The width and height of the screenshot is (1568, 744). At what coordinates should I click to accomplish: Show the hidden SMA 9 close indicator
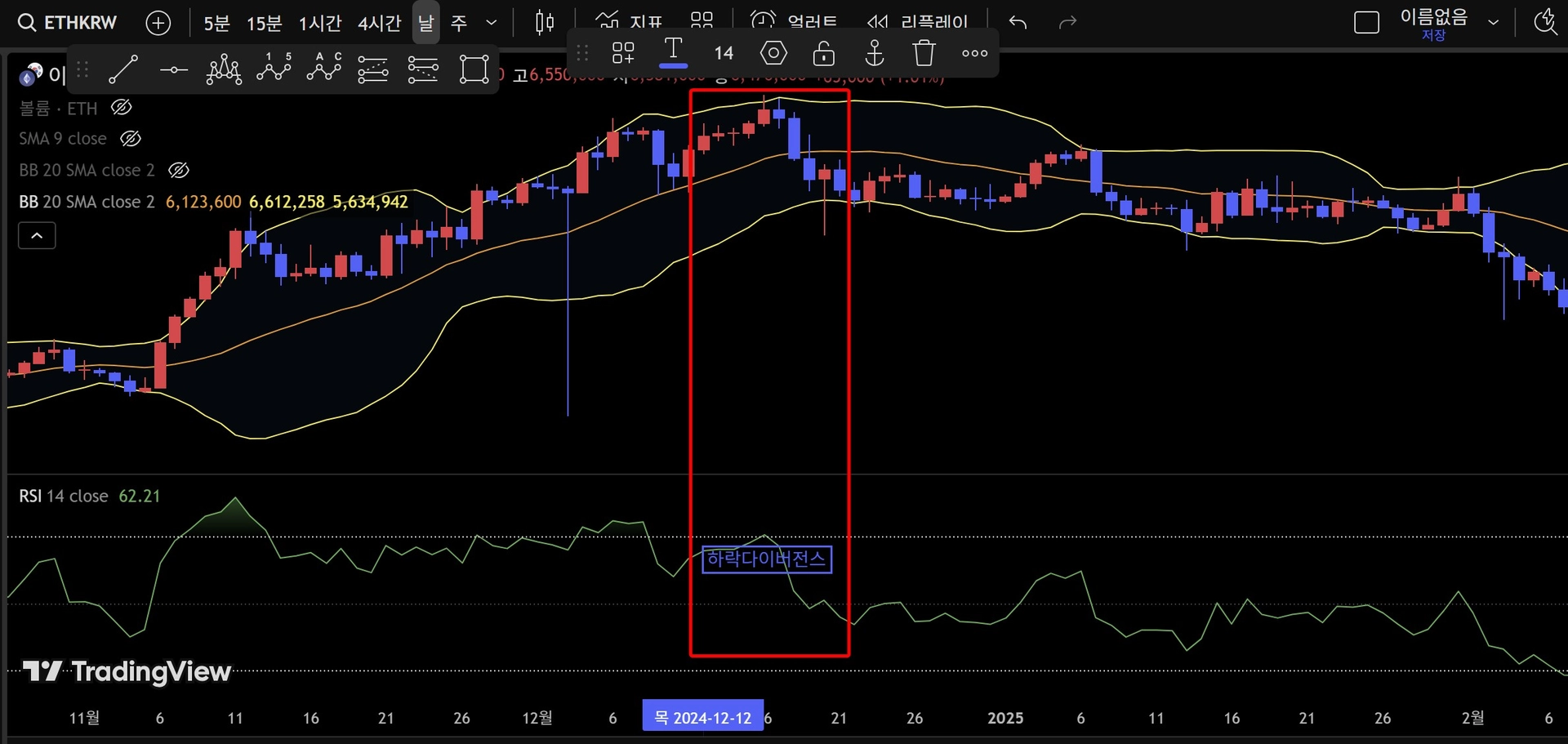(131, 139)
